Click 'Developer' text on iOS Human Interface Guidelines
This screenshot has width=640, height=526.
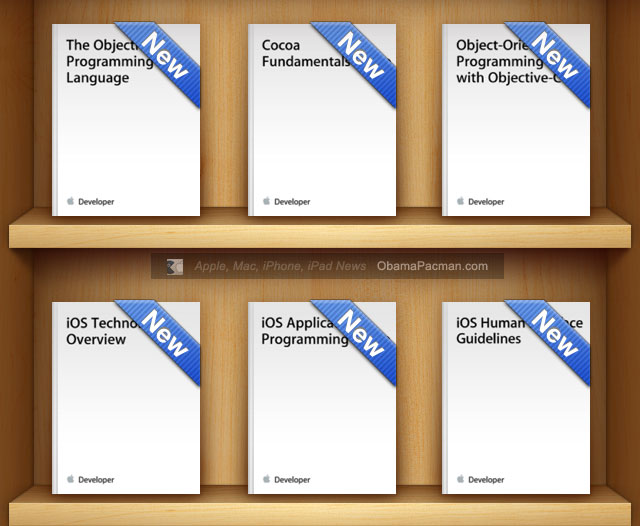click(x=486, y=480)
